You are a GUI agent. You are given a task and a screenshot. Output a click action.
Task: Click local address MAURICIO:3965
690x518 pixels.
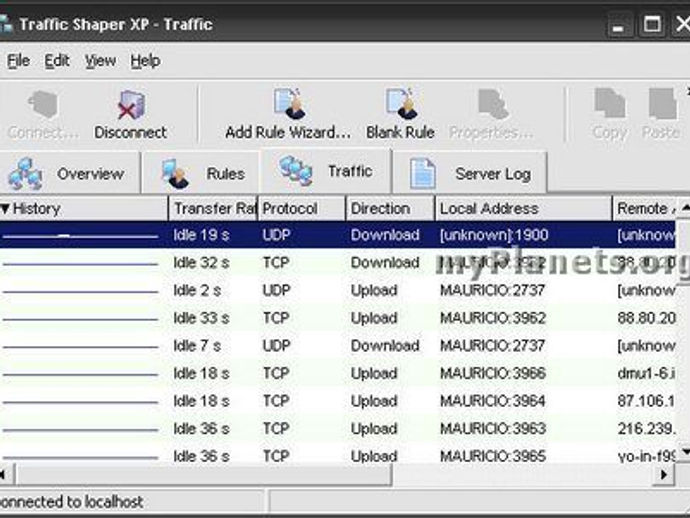[493, 456]
